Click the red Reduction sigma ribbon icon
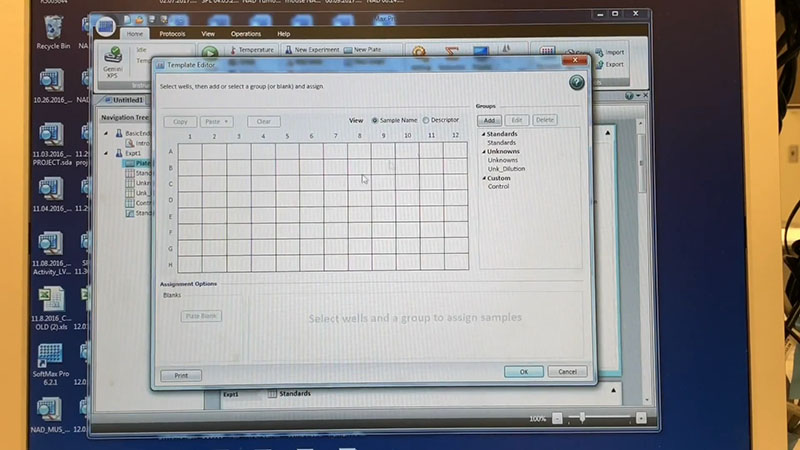800x450 pixels. click(452, 52)
